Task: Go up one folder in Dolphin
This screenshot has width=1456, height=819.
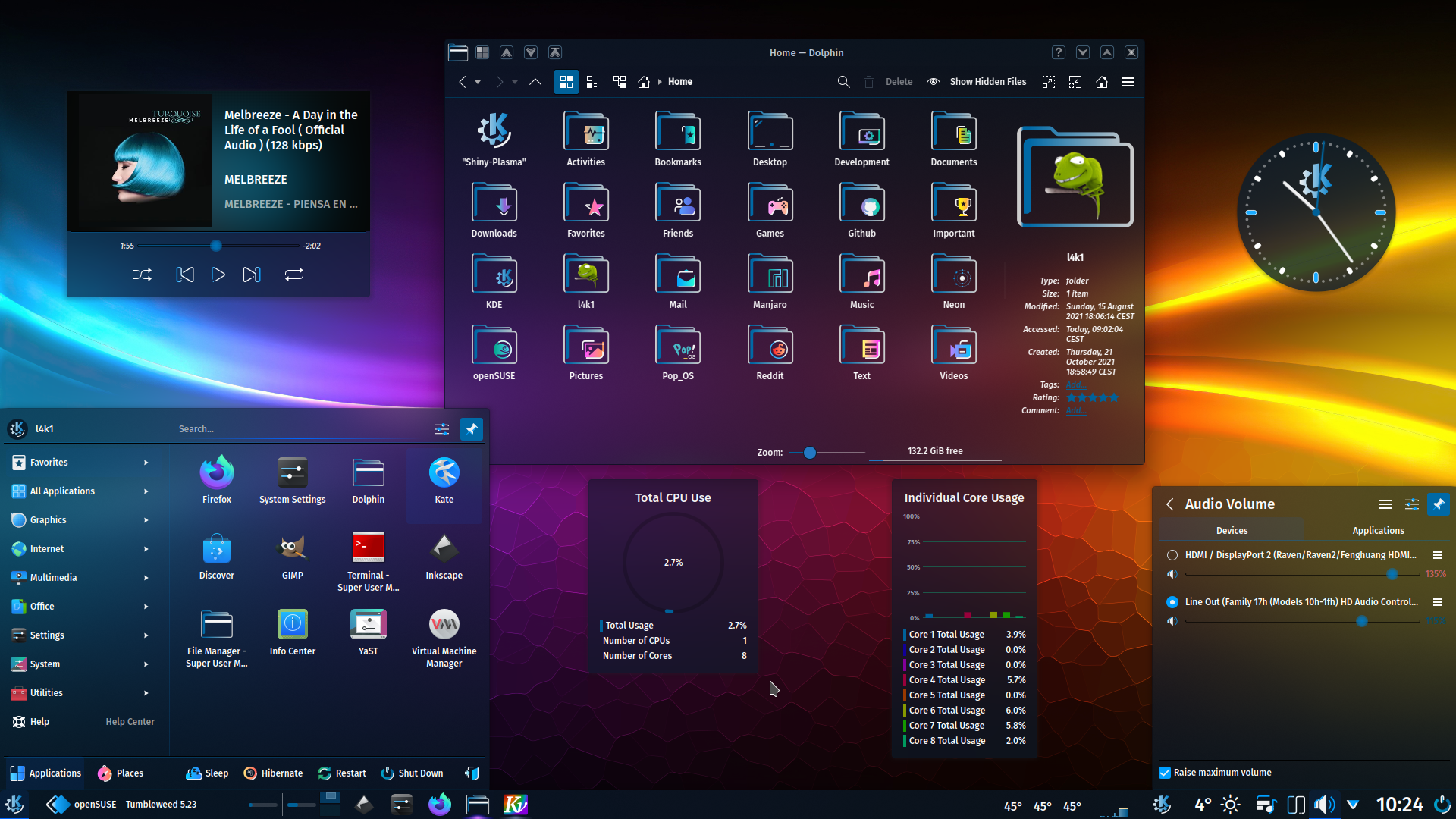Action: (535, 82)
